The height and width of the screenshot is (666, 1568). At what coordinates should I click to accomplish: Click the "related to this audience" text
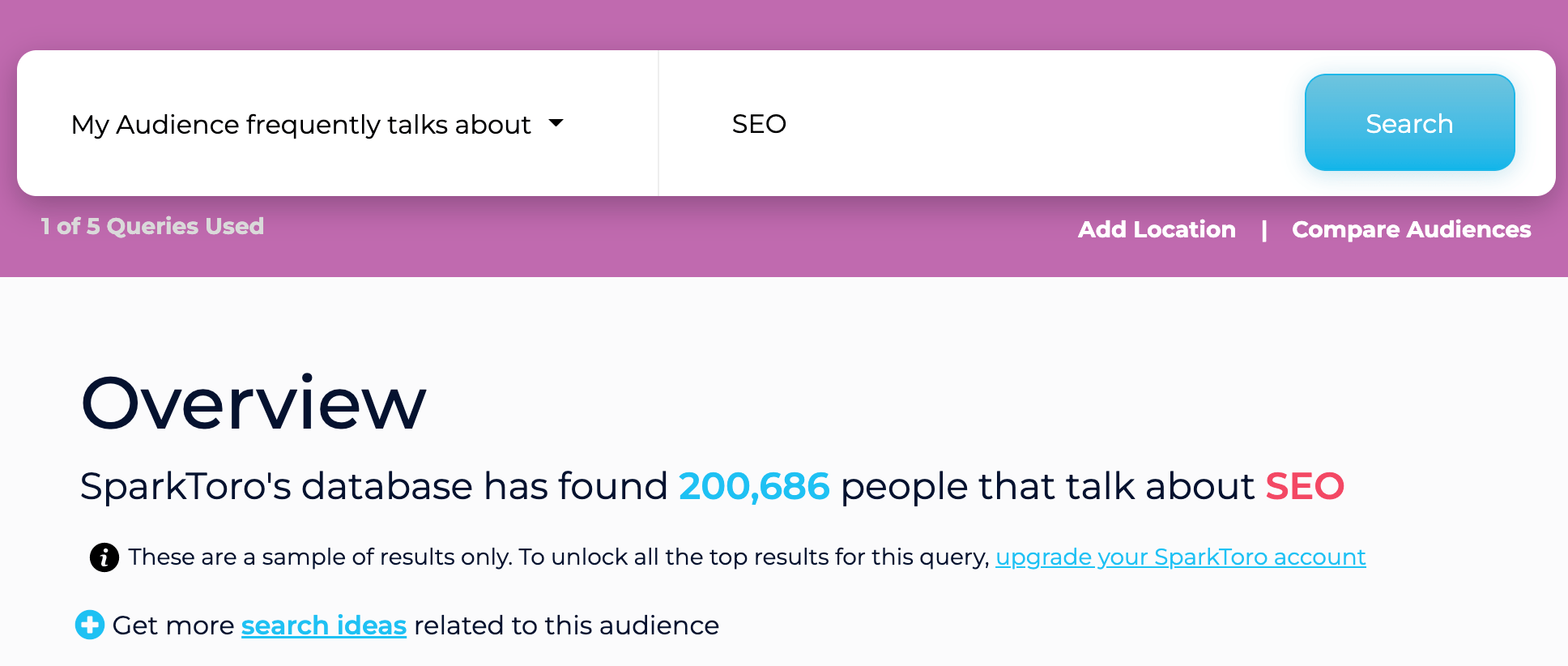point(566,625)
